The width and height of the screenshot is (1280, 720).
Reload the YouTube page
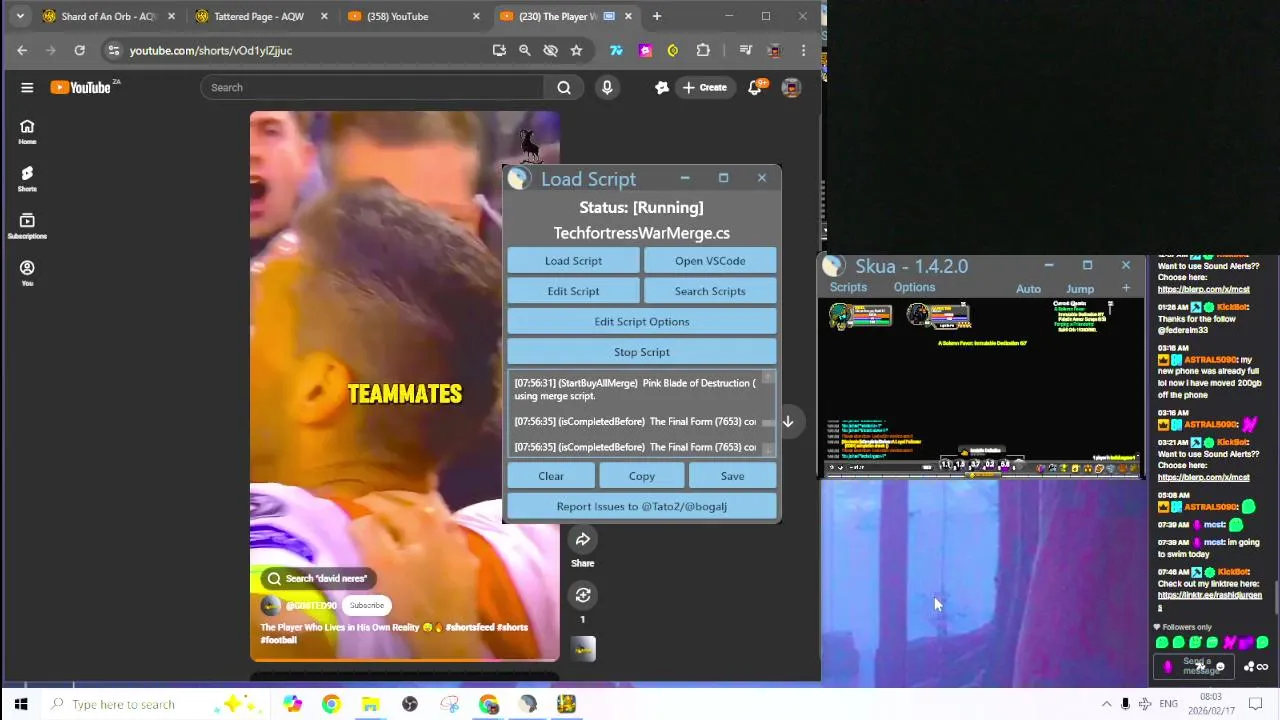(79, 50)
